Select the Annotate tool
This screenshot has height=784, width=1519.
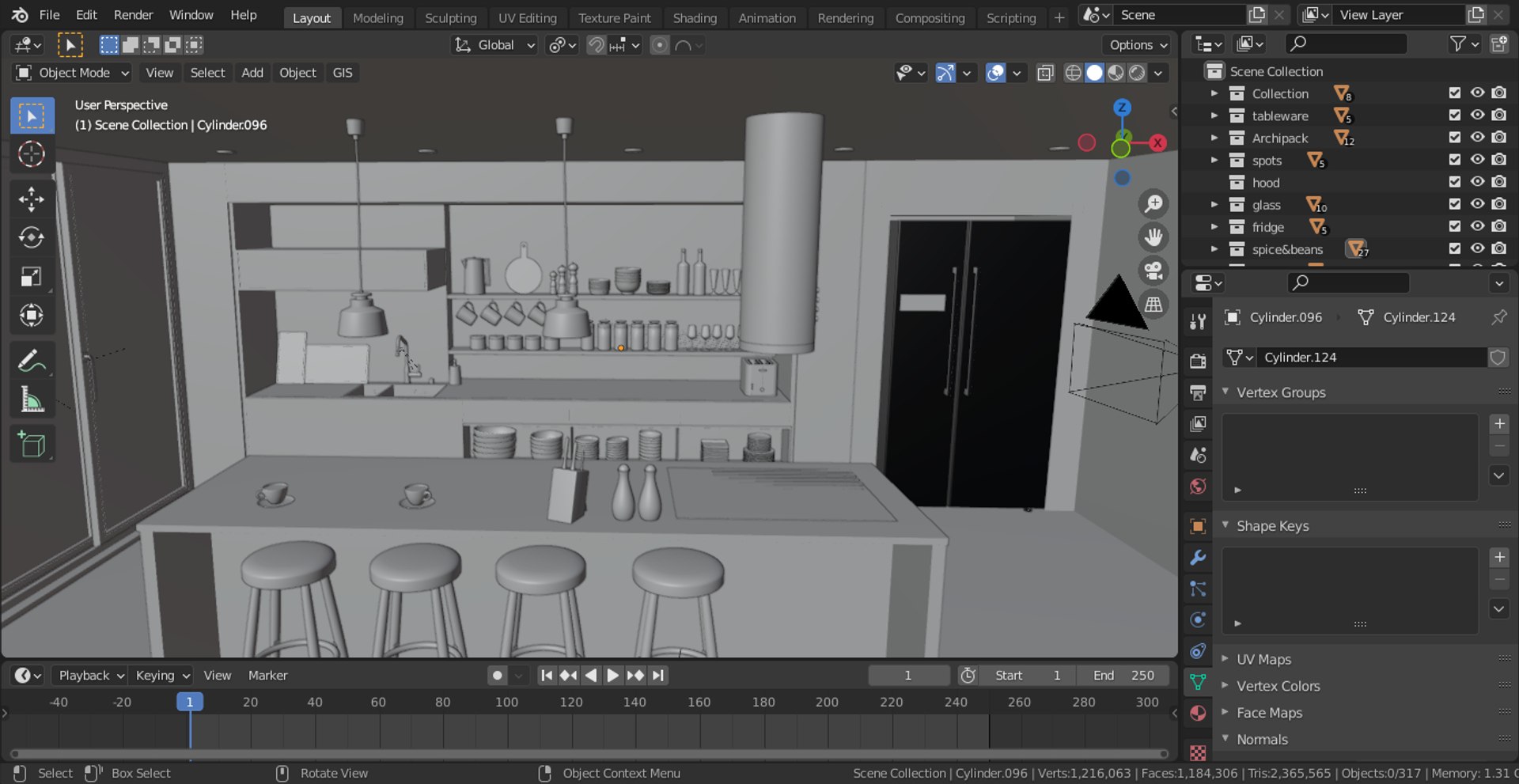[x=32, y=361]
